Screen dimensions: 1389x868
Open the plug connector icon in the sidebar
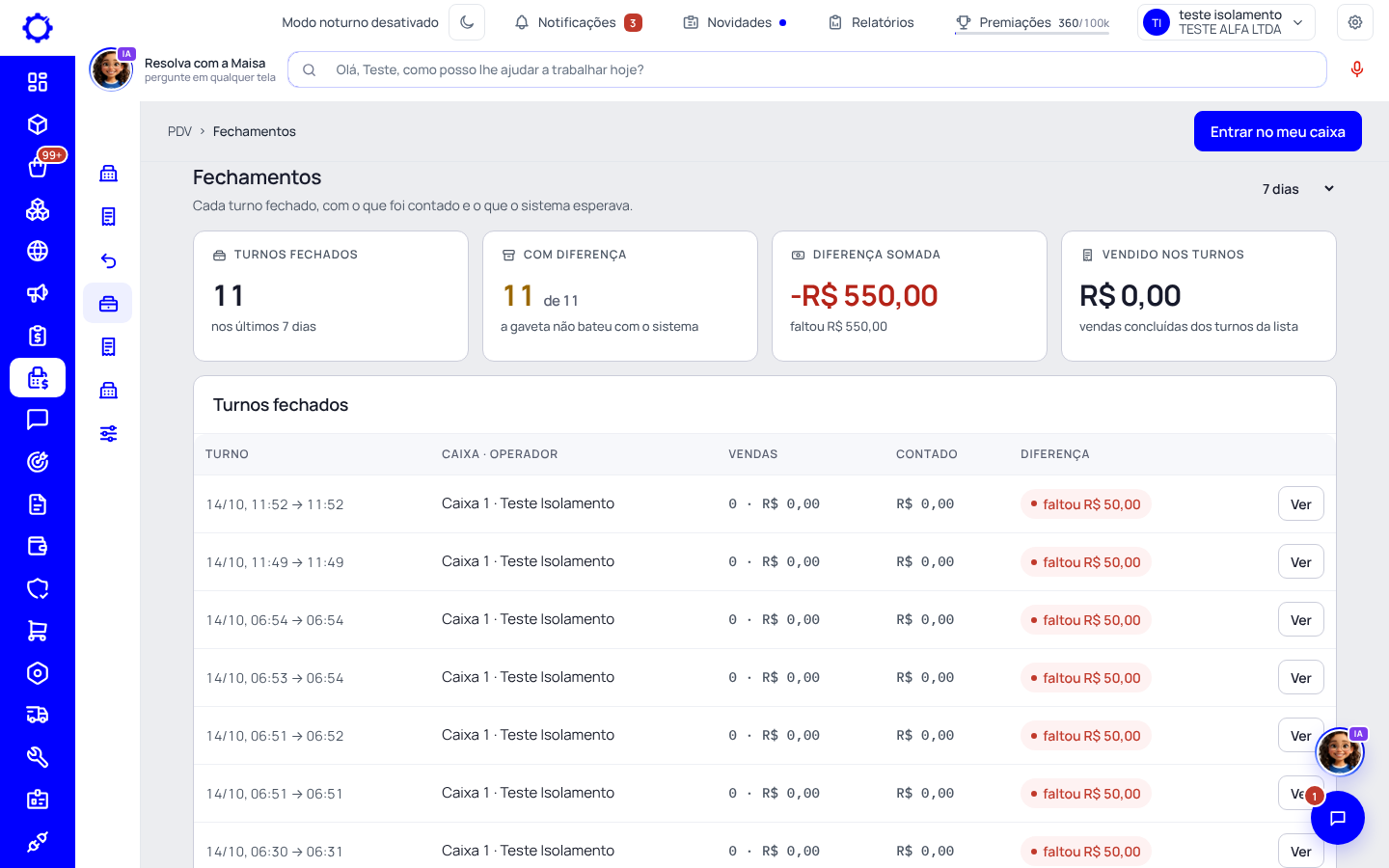[38, 842]
